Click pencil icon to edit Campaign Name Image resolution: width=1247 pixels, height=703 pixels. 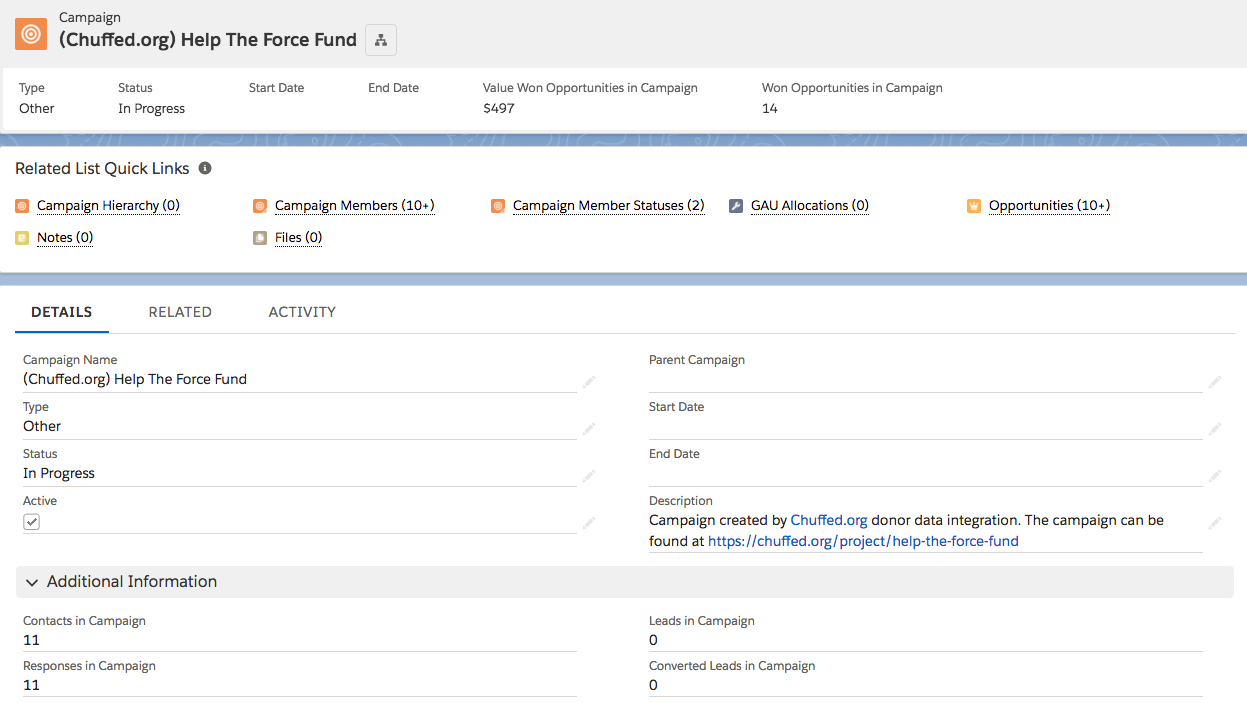coord(589,381)
